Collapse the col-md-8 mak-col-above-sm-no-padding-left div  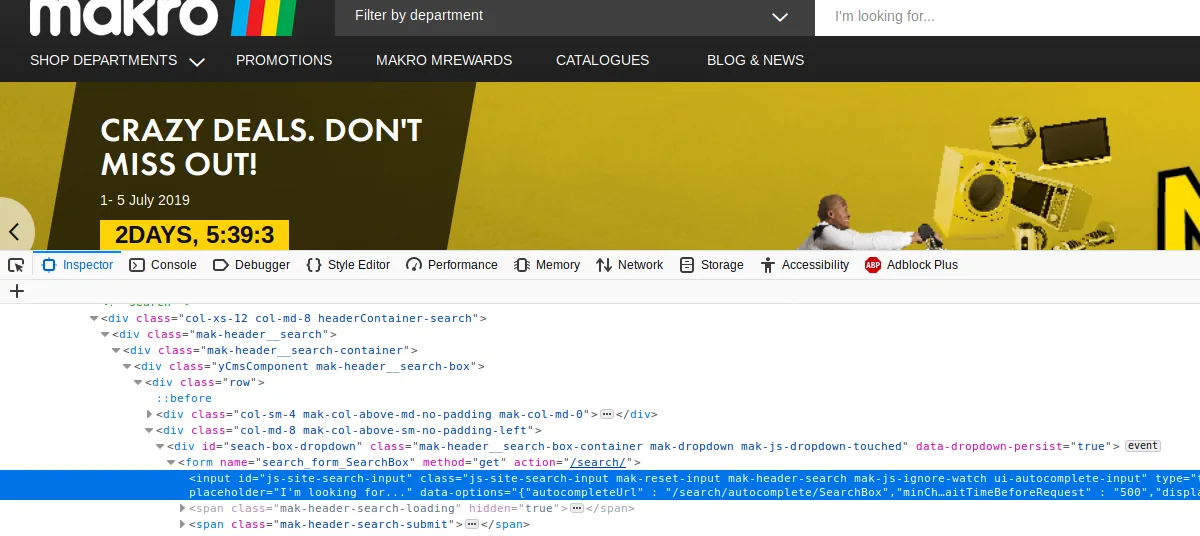149,430
